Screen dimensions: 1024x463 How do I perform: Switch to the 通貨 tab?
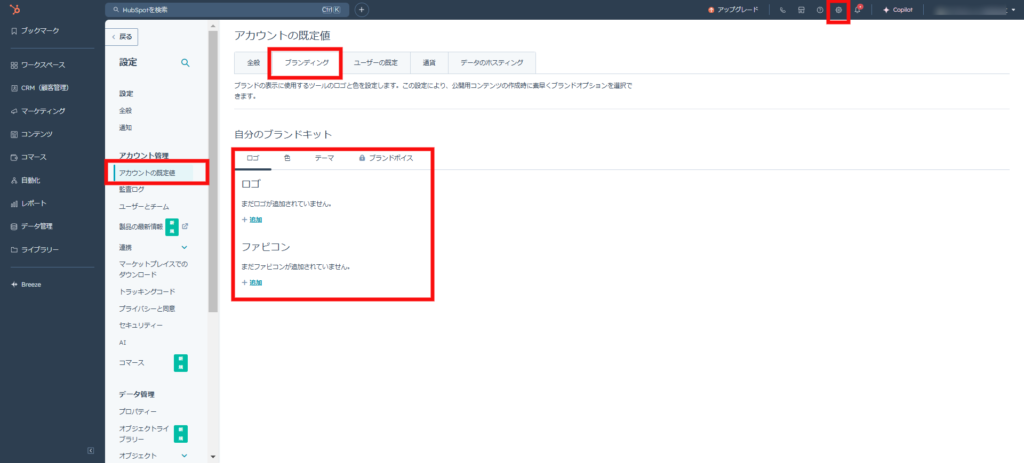tap(429, 63)
